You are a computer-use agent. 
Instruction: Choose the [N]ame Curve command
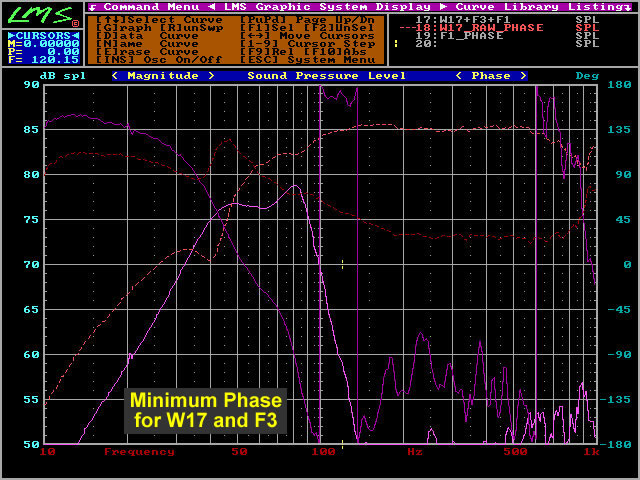pyautogui.click(x=147, y=44)
